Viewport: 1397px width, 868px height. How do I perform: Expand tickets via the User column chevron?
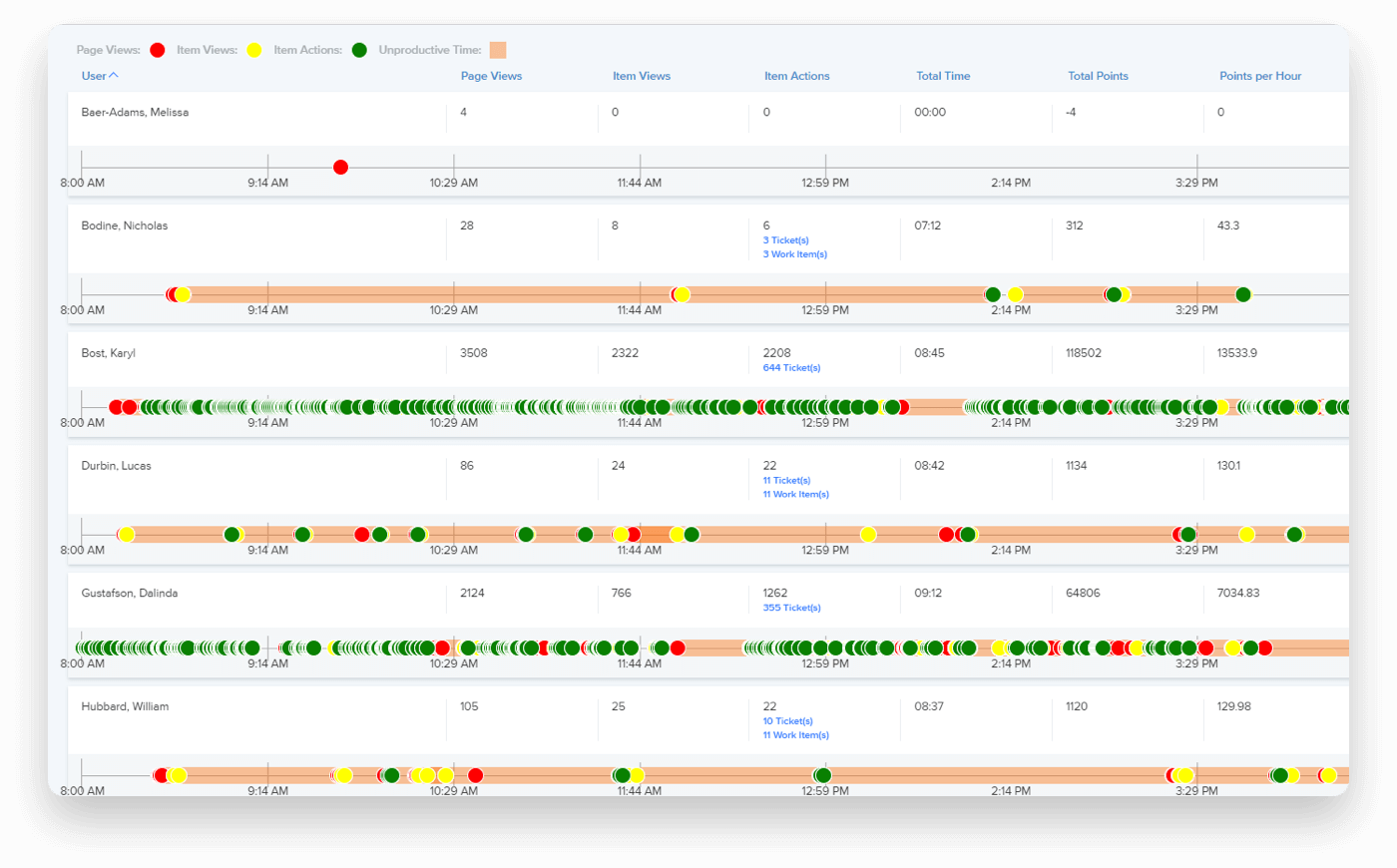pos(113,76)
